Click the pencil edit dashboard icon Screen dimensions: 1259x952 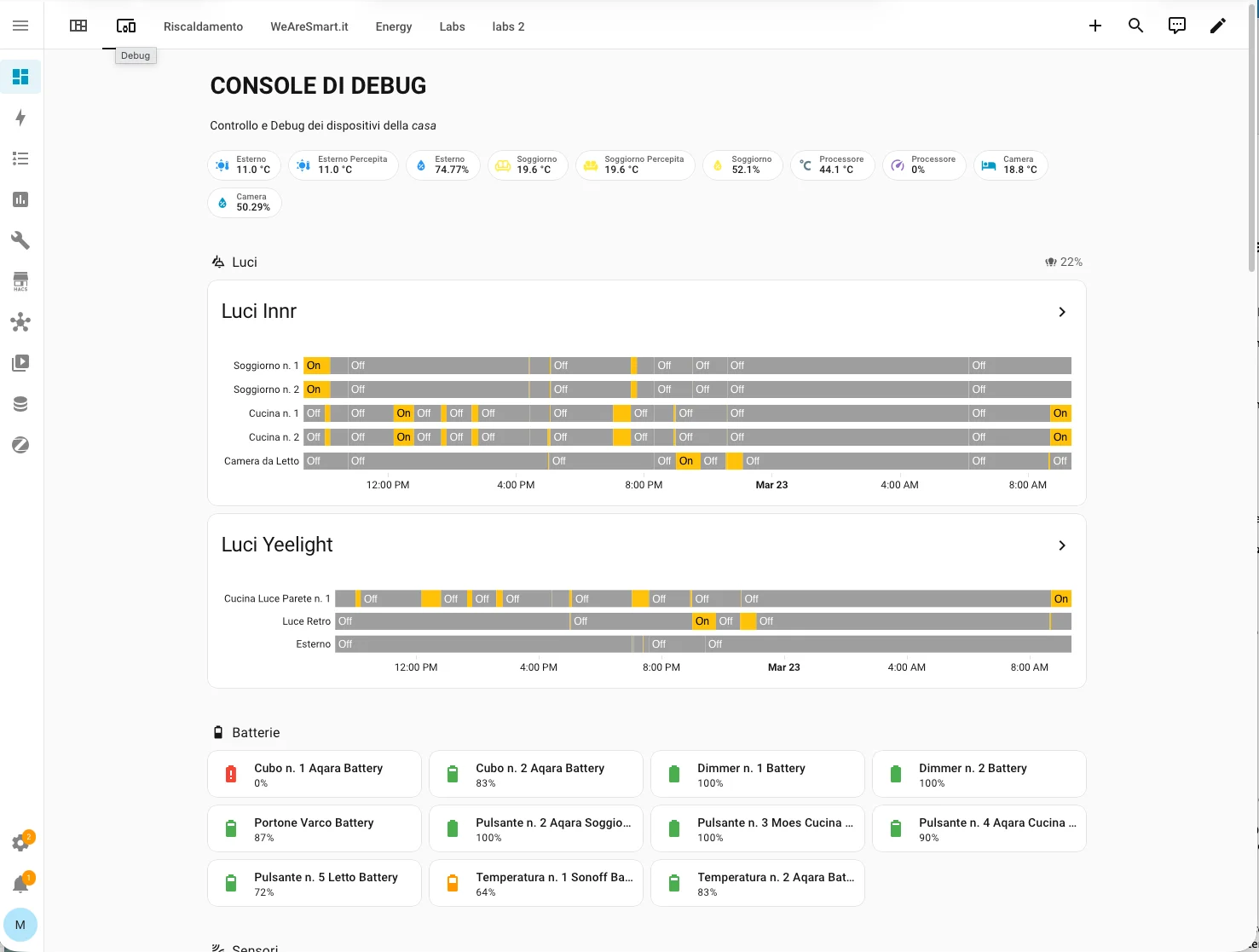coord(1217,26)
